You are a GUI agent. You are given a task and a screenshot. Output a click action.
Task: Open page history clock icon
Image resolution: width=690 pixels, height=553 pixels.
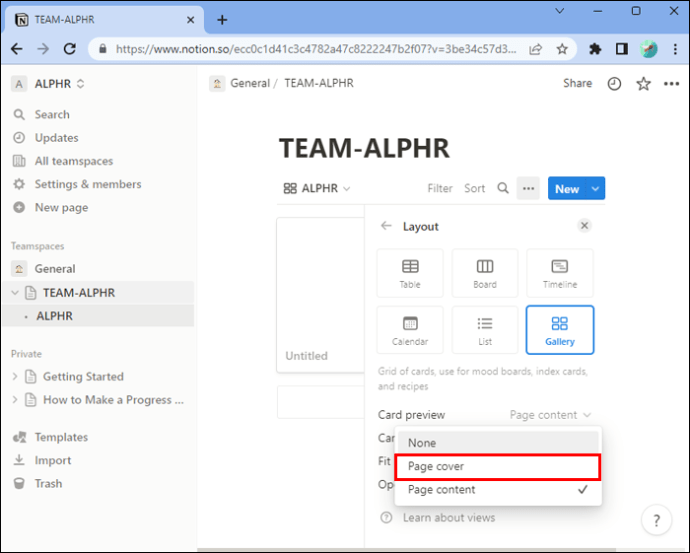point(614,84)
